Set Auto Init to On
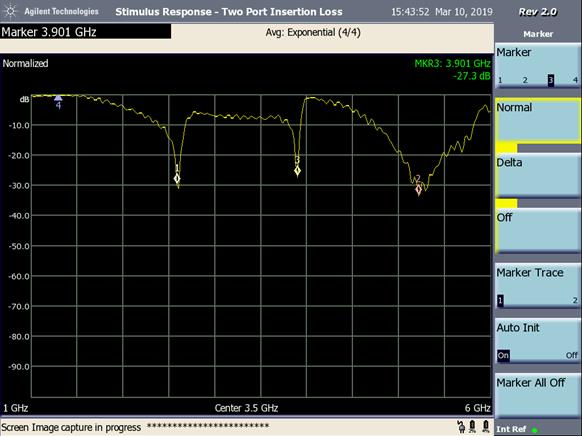This screenshot has height=436, width=582. coord(503,355)
